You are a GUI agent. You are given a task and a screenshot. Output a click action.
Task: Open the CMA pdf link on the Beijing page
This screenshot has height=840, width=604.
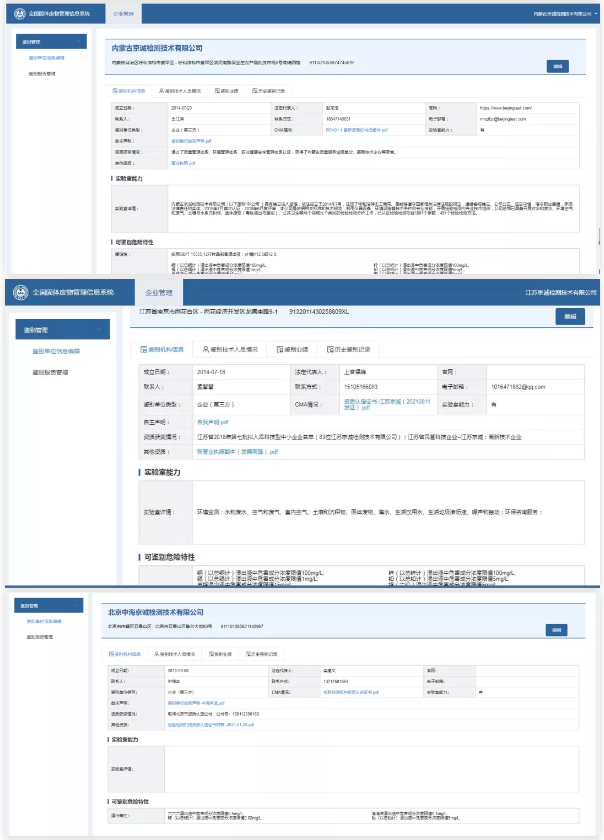(351, 692)
